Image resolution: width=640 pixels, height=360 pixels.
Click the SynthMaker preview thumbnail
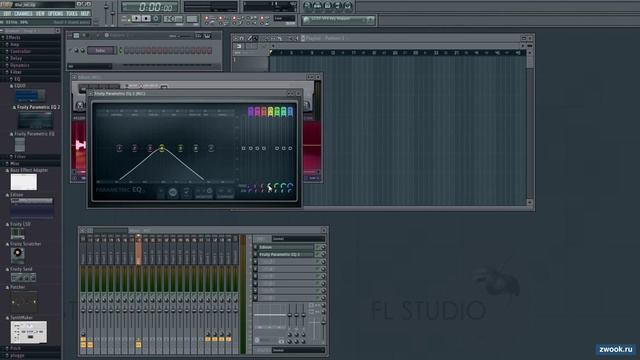pyautogui.click(x=29, y=332)
